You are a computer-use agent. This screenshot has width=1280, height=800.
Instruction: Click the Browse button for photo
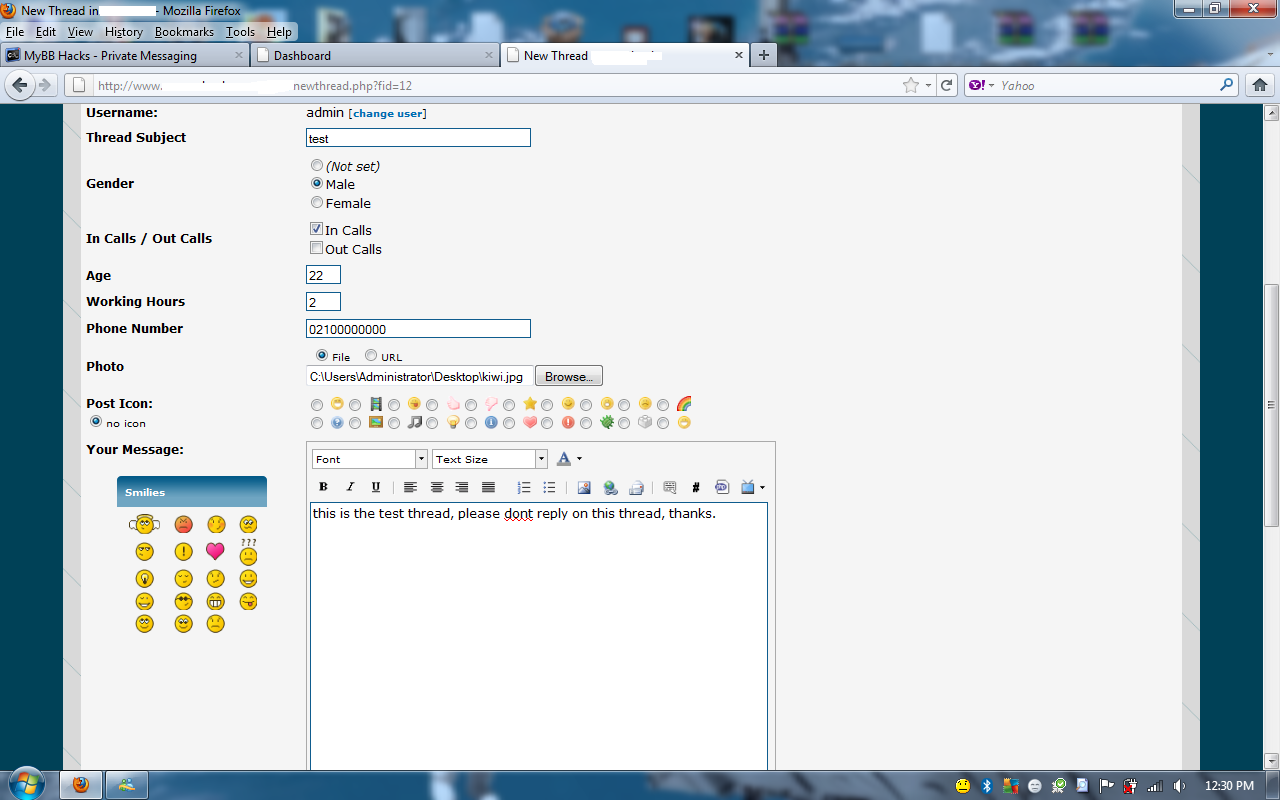pyautogui.click(x=569, y=377)
